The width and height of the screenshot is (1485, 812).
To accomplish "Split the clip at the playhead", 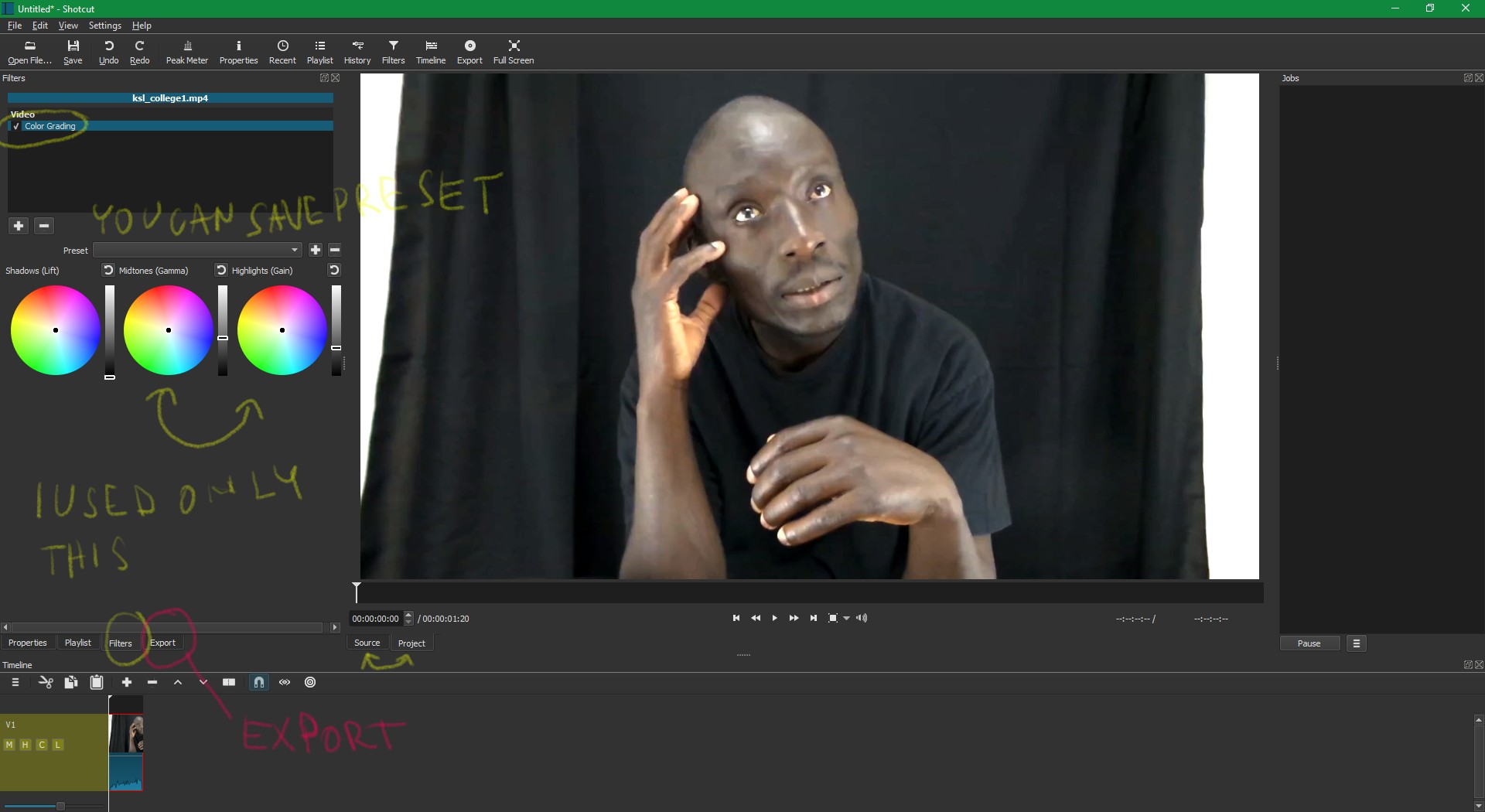I will click(229, 682).
